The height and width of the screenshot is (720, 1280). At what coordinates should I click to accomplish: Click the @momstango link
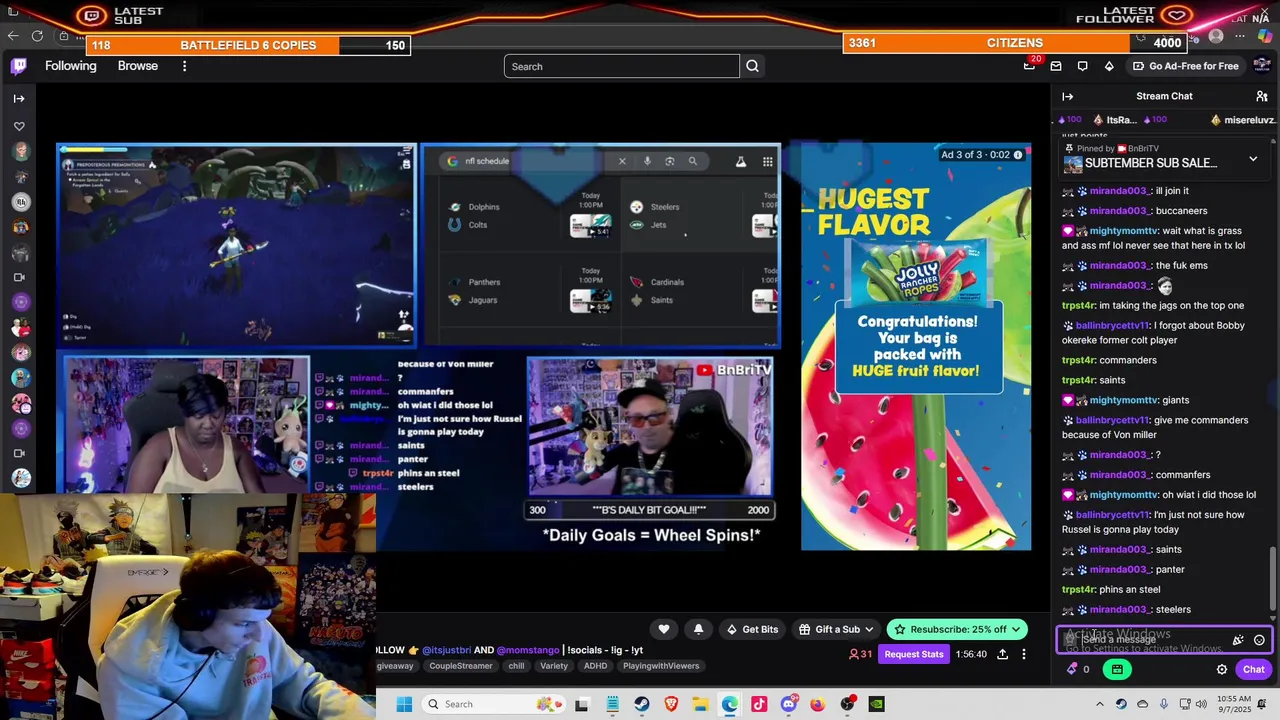[527, 650]
